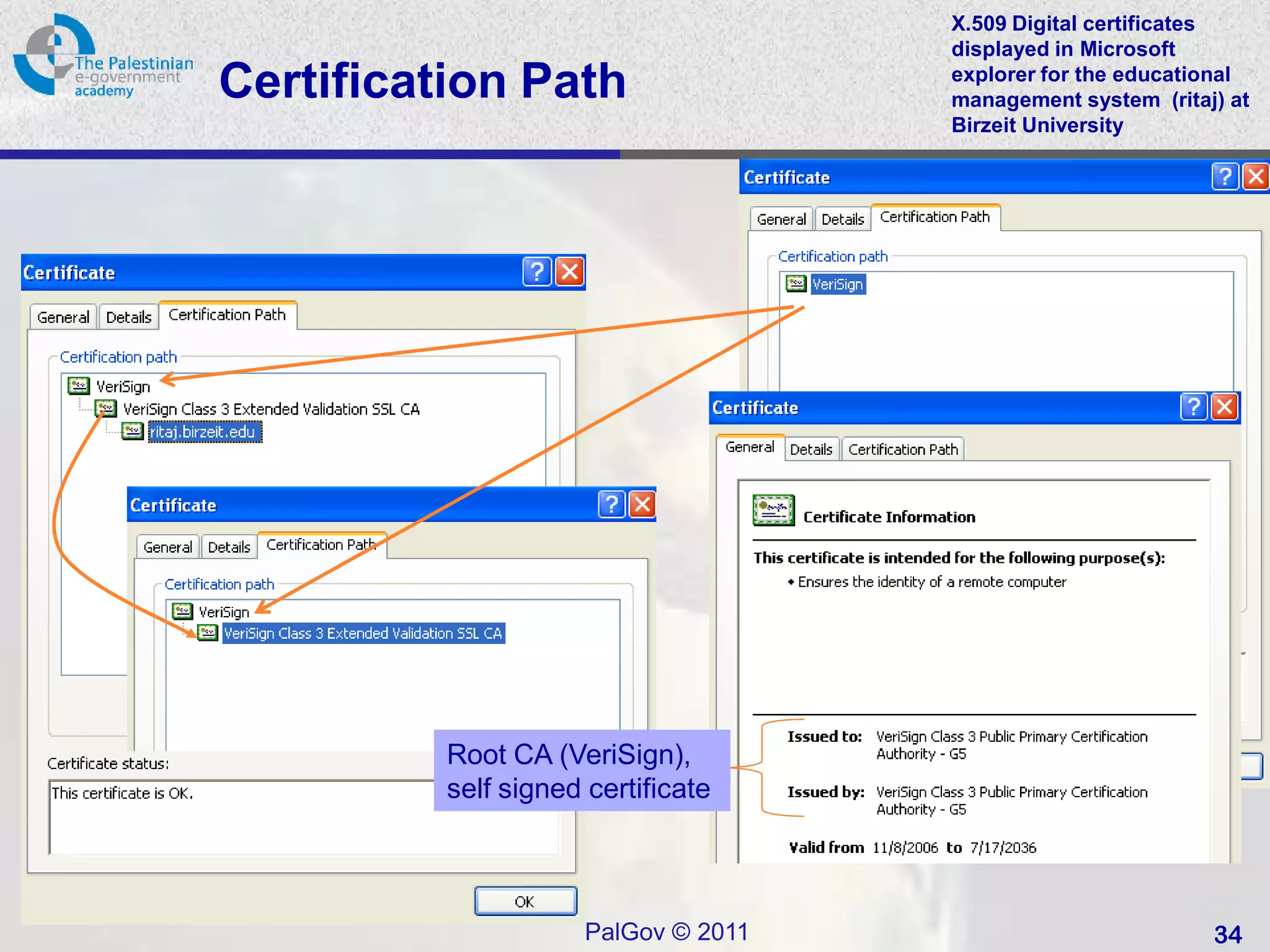Screen dimensions: 1270x952
Task: Click valid from date 11/8/2006
Action: pyautogui.click(x=905, y=847)
